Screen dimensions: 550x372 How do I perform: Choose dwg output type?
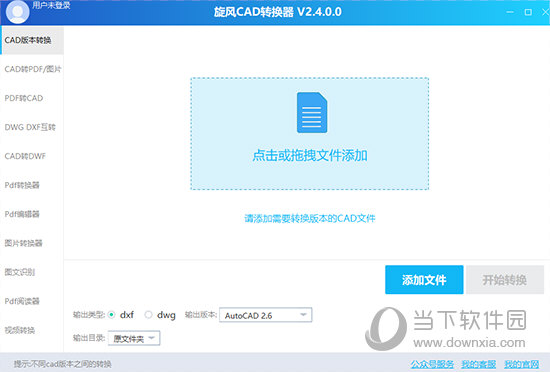coord(148,315)
